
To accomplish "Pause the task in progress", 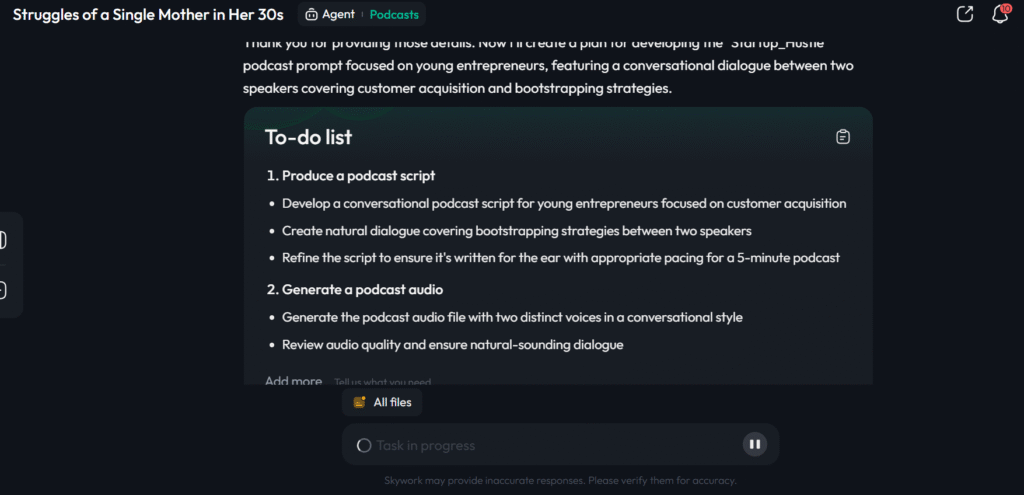I will click(755, 445).
